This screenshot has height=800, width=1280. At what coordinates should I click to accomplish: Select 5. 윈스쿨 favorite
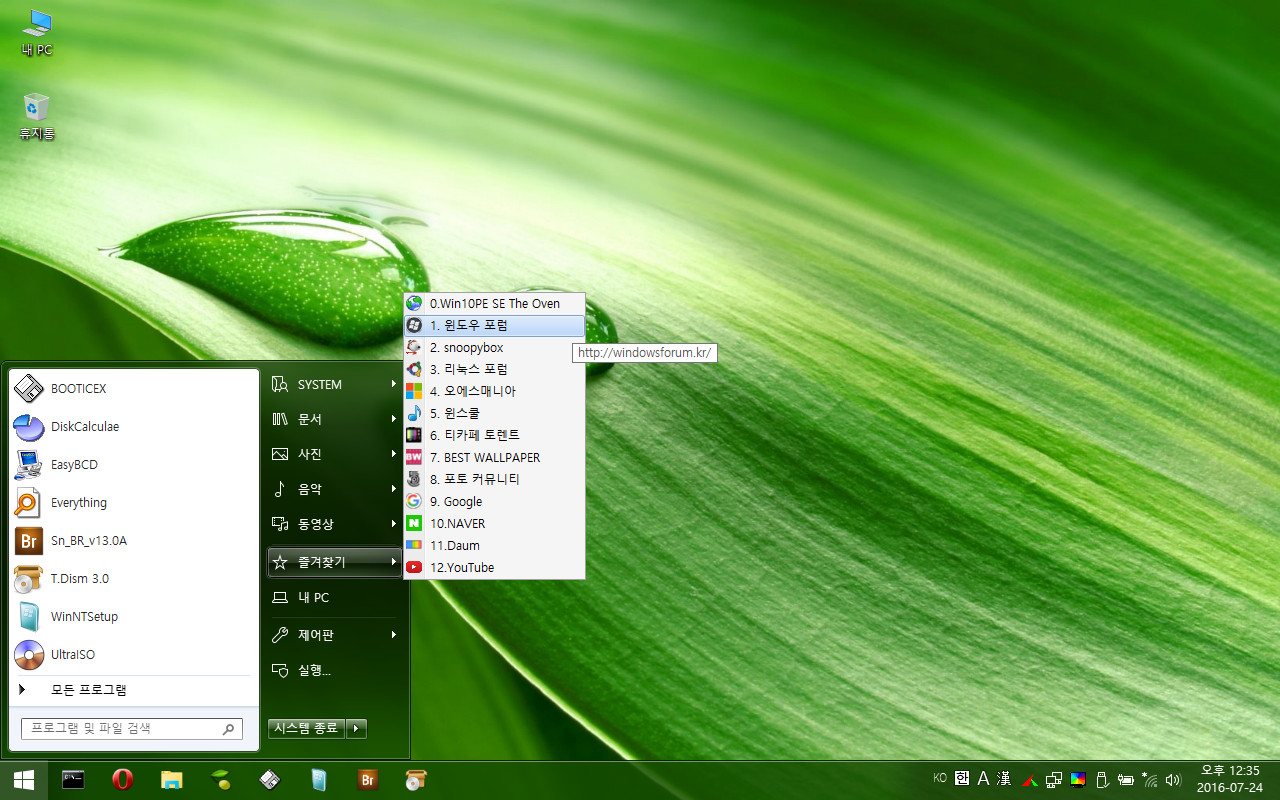pyautogui.click(x=494, y=413)
